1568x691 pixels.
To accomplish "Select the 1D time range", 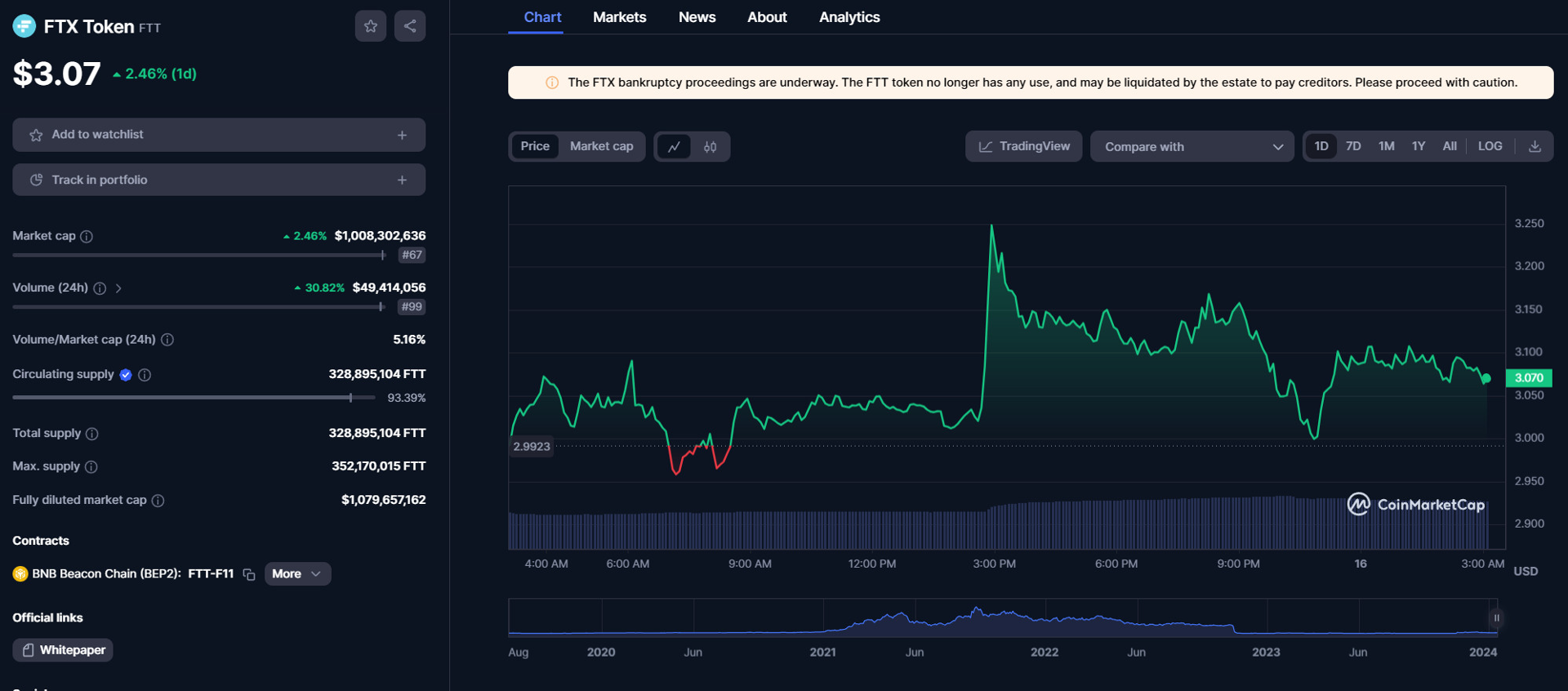I will click(x=1321, y=146).
